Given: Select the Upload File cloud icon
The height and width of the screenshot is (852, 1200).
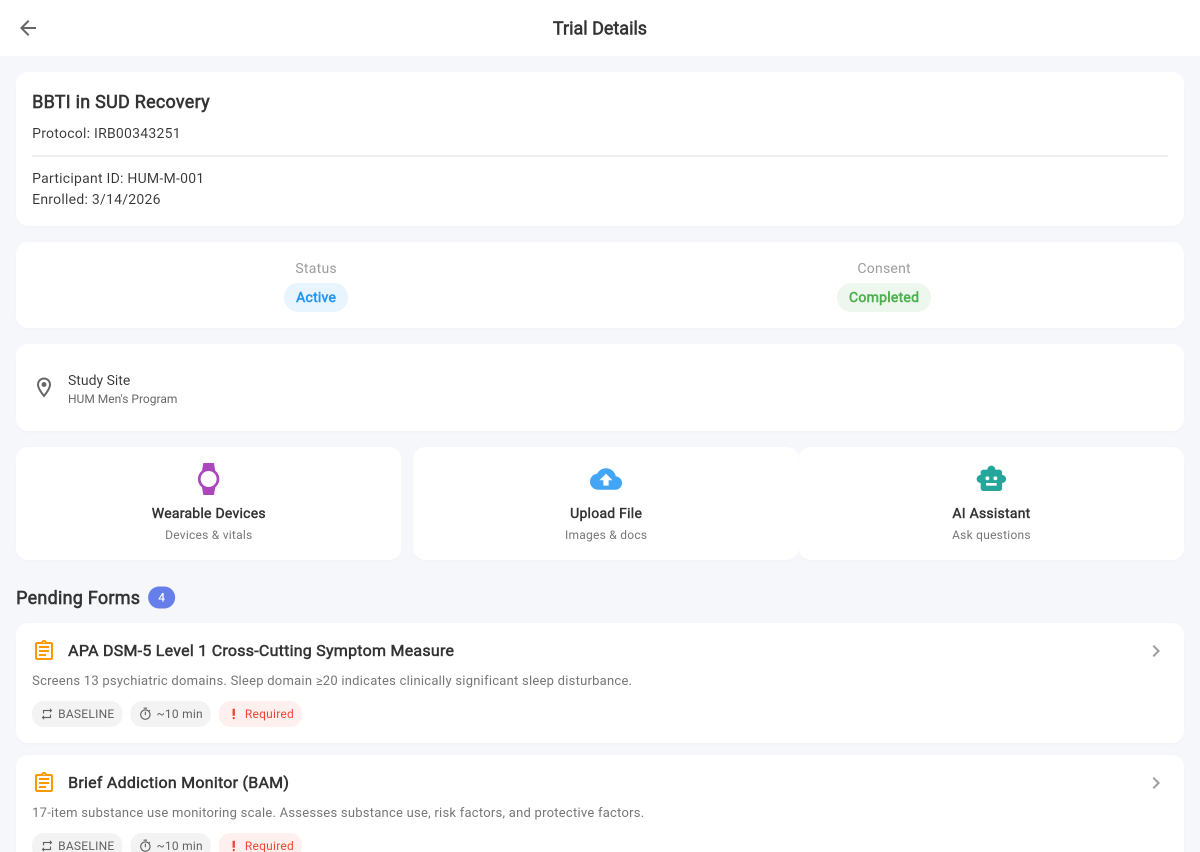Looking at the screenshot, I should pos(605,478).
